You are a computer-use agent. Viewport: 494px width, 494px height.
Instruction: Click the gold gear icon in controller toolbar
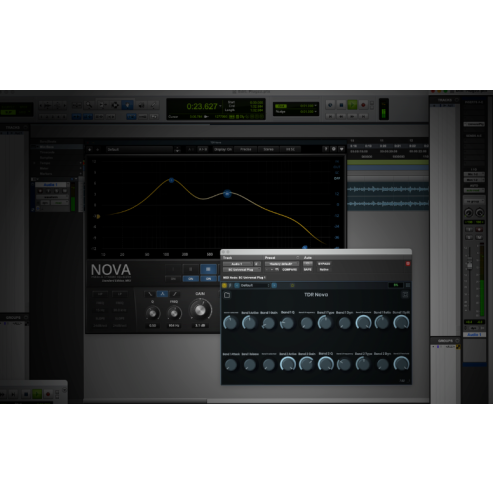[x=292, y=286]
